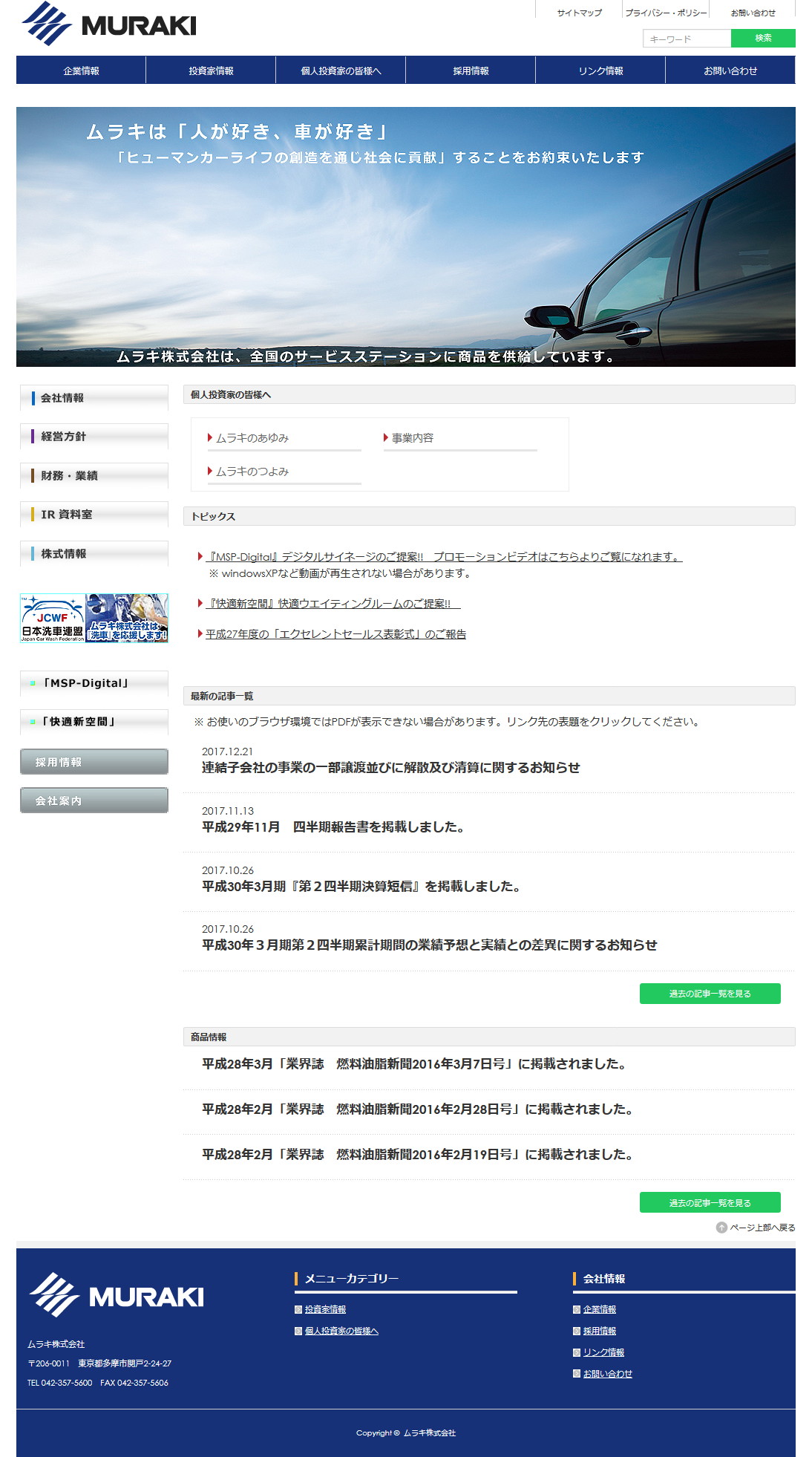Open the 2016年2月28日号 product article
This screenshot has height=1457, width=812.
pos(419,1109)
